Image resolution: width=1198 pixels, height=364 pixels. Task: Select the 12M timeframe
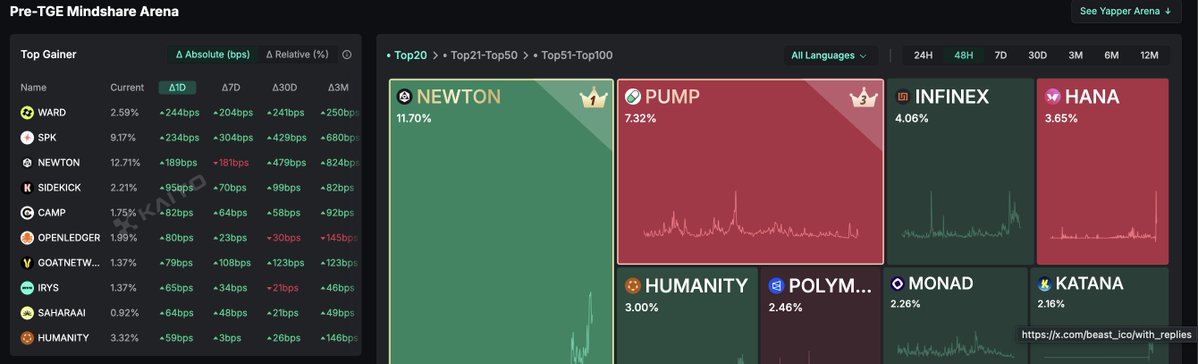(x=1149, y=55)
